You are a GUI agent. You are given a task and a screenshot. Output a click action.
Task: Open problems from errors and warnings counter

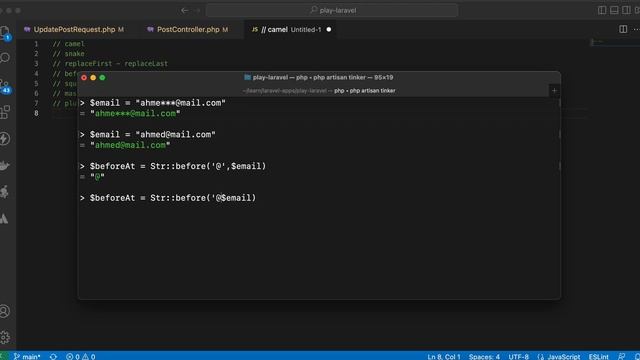80,356
